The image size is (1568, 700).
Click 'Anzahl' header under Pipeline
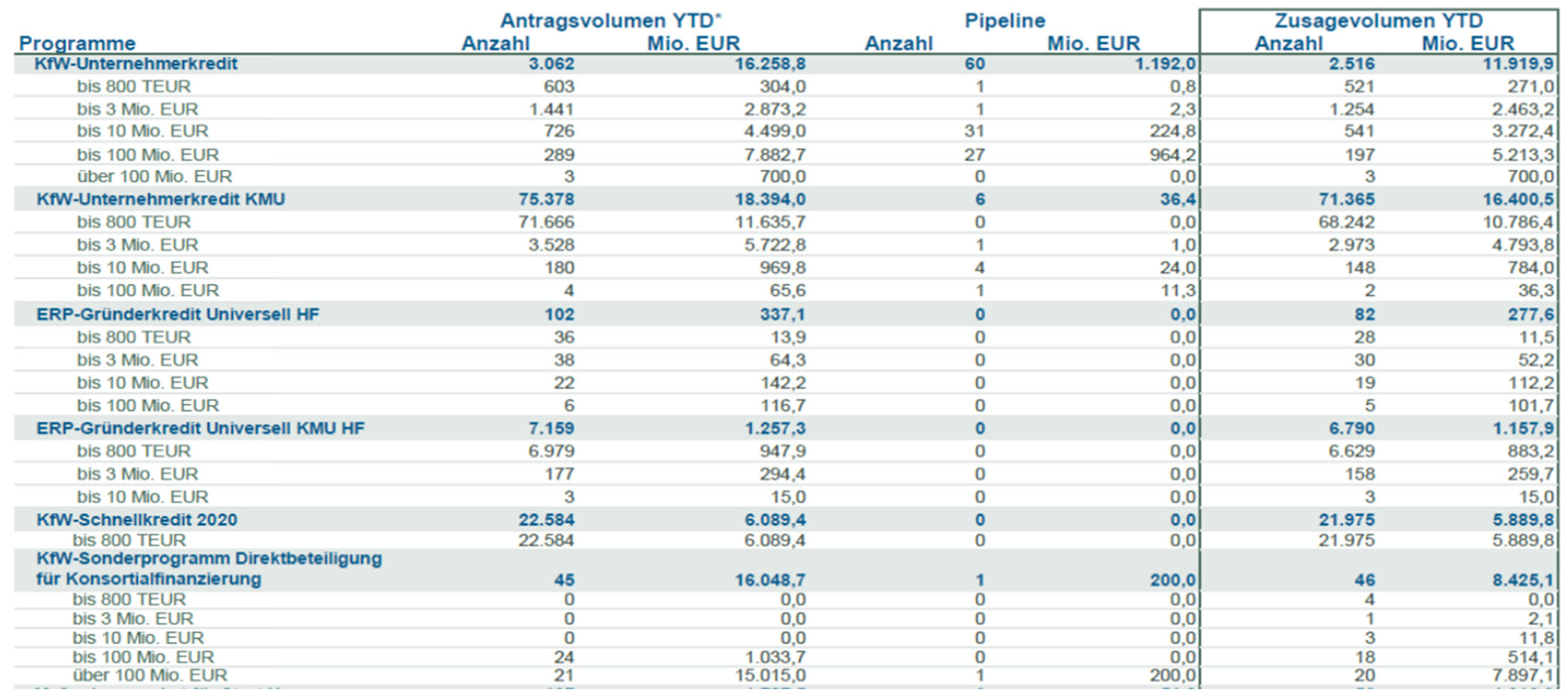pos(899,44)
